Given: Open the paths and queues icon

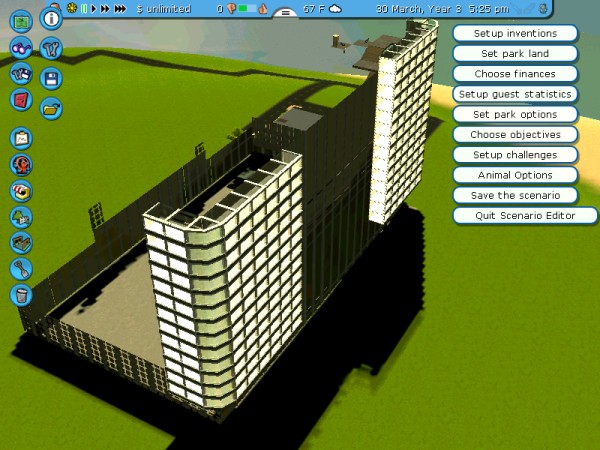Looking at the screenshot, I should tap(21, 243).
